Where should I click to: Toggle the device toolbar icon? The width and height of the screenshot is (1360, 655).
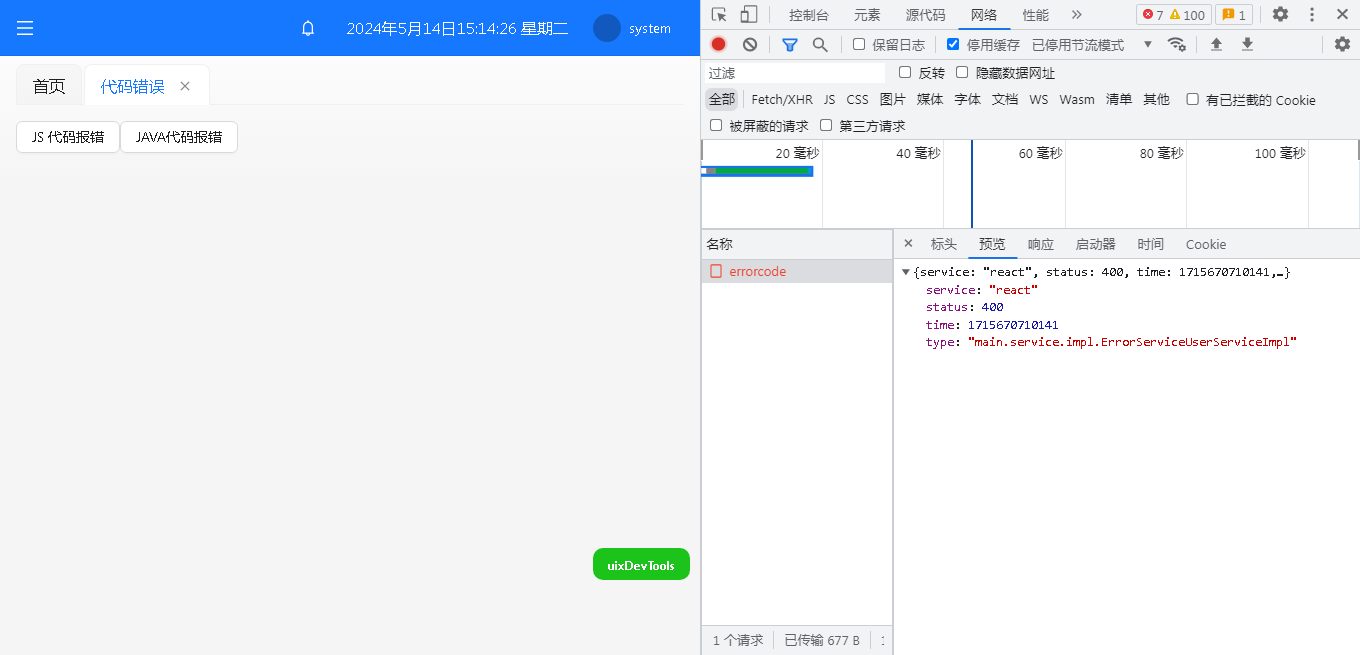click(x=748, y=15)
